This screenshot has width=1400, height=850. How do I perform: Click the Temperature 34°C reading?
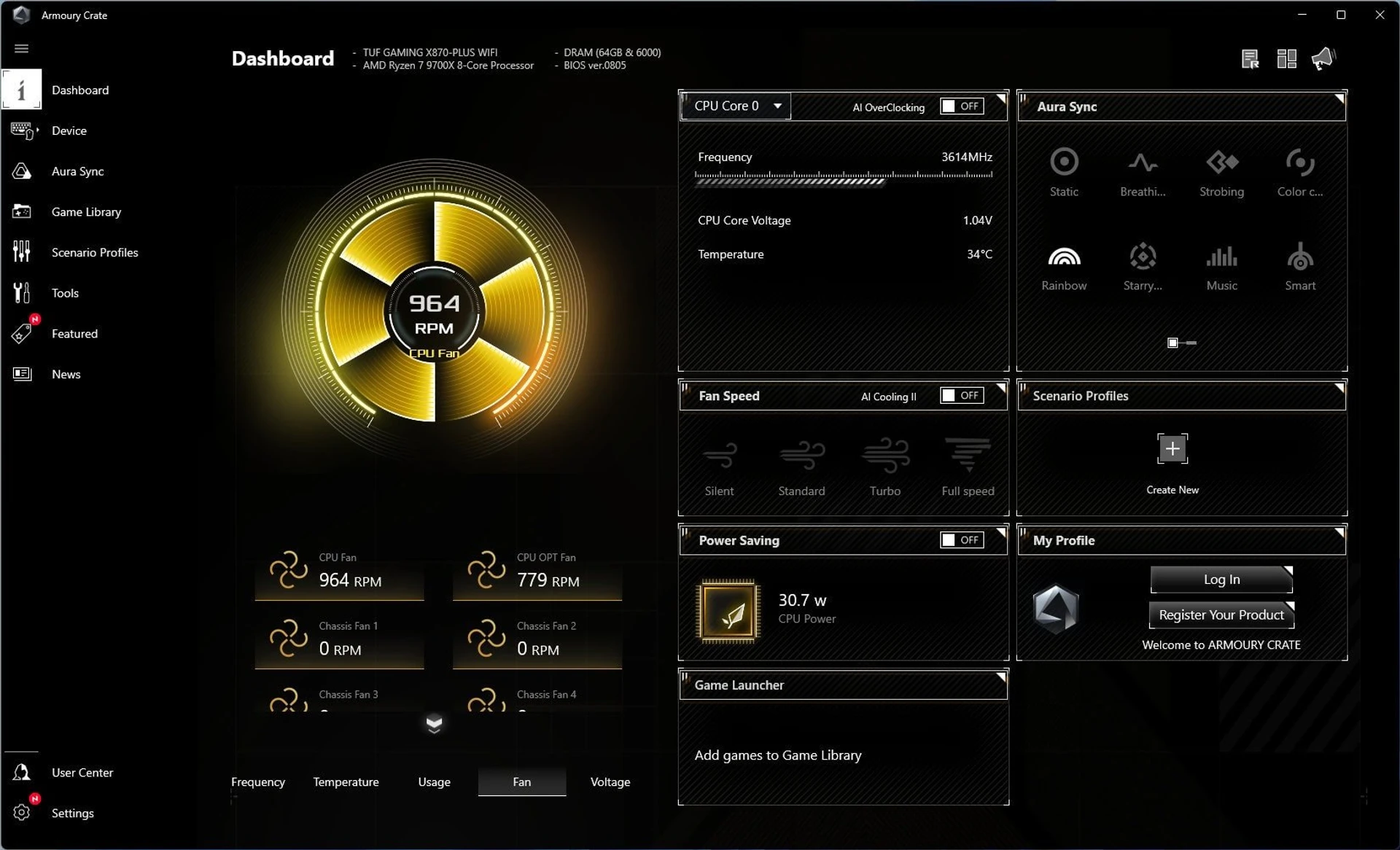tap(844, 254)
